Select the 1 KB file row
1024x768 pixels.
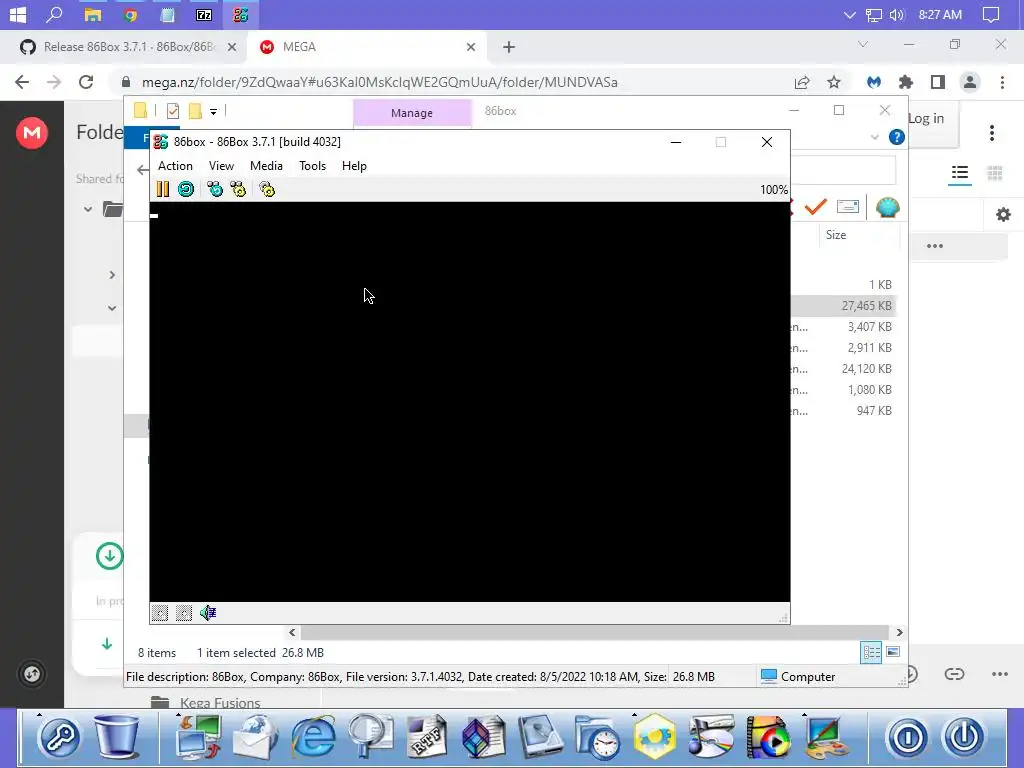click(844, 285)
